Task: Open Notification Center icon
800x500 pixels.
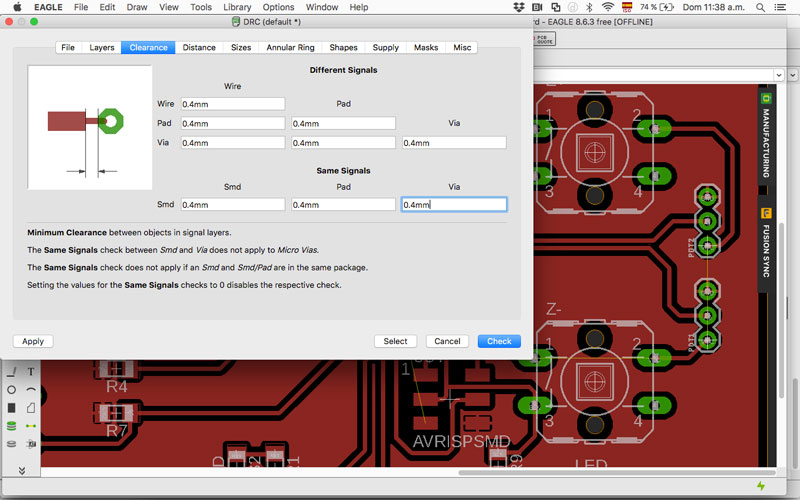Action: coord(780,7)
